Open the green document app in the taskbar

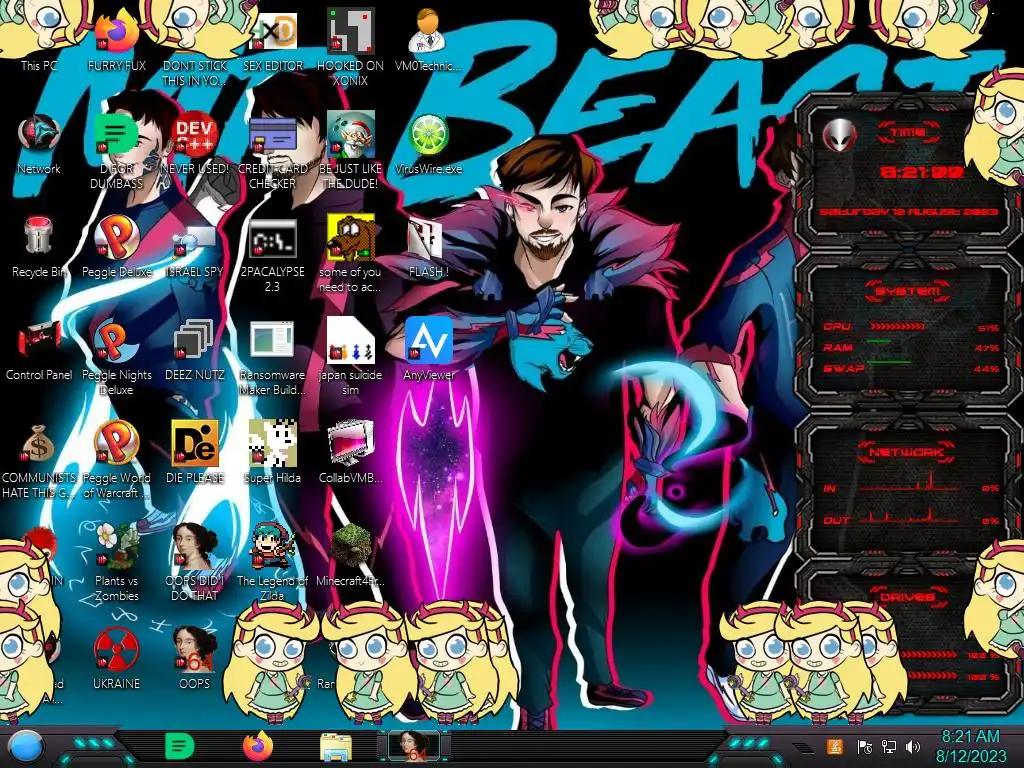pyautogui.click(x=180, y=746)
